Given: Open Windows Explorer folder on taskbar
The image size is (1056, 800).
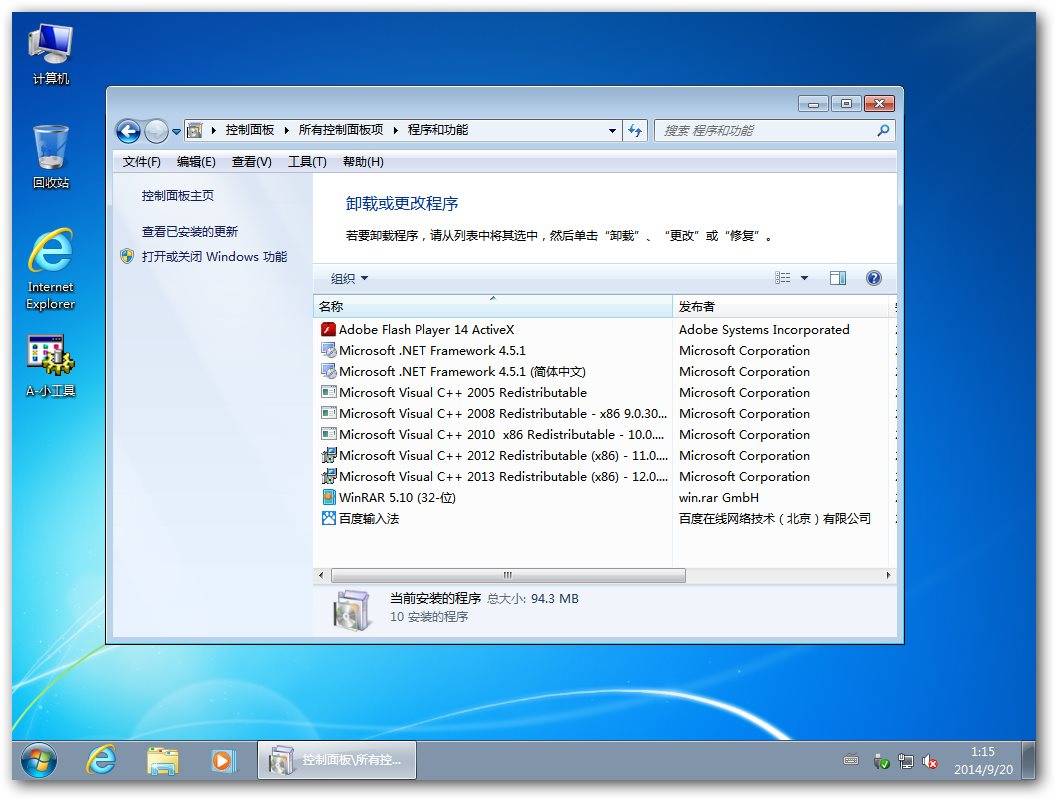Looking at the screenshot, I should 162,761.
